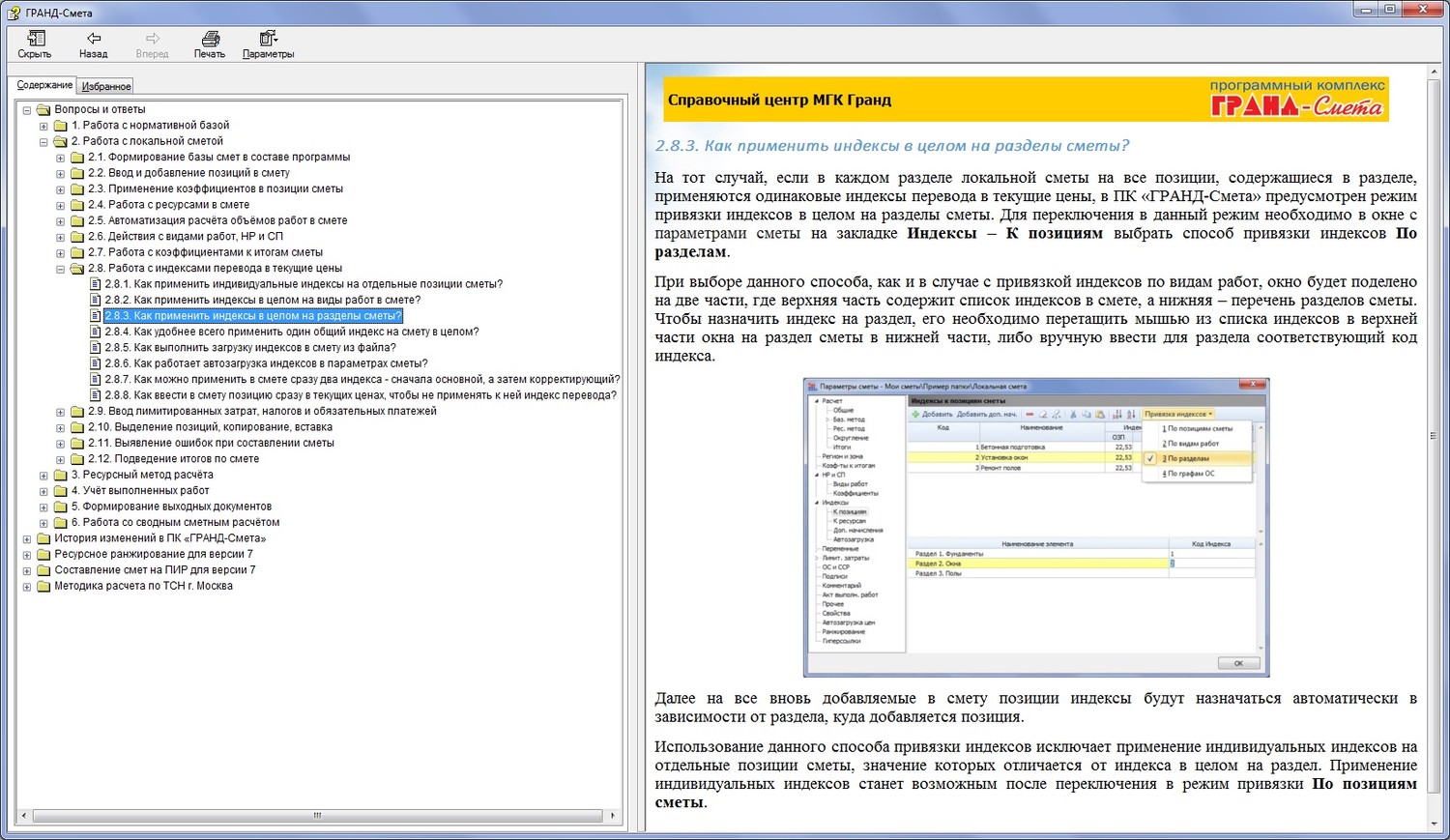The width and height of the screenshot is (1450, 840).
Task: Click the folder icon of 'Методика расчета по ТСН г. Москва'
Action: (x=43, y=587)
